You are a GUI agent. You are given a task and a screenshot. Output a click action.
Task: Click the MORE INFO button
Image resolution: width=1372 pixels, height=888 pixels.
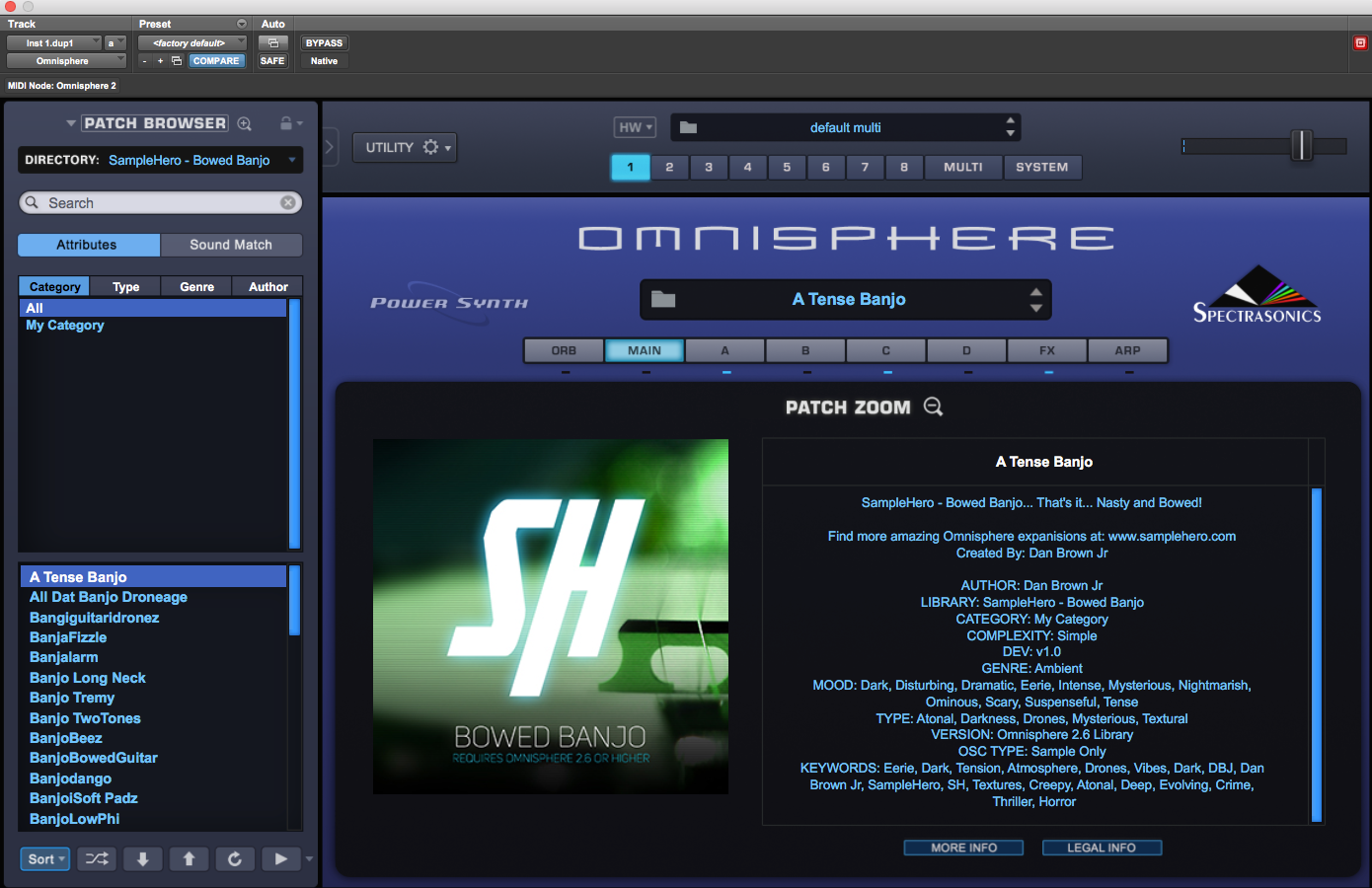point(963,848)
